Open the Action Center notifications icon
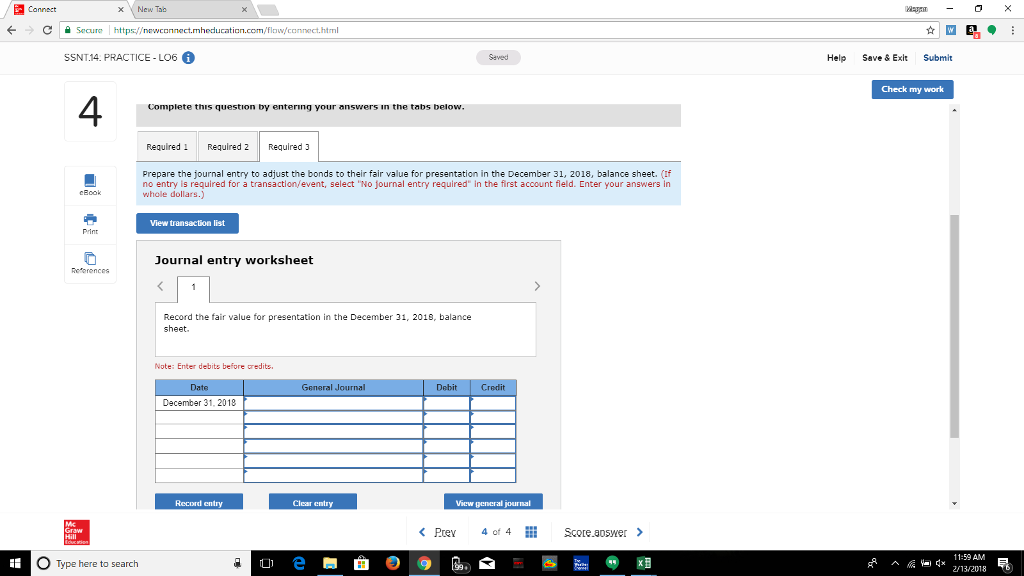The height and width of the screenshot is (576, 1024). (x=1005, y=563)
